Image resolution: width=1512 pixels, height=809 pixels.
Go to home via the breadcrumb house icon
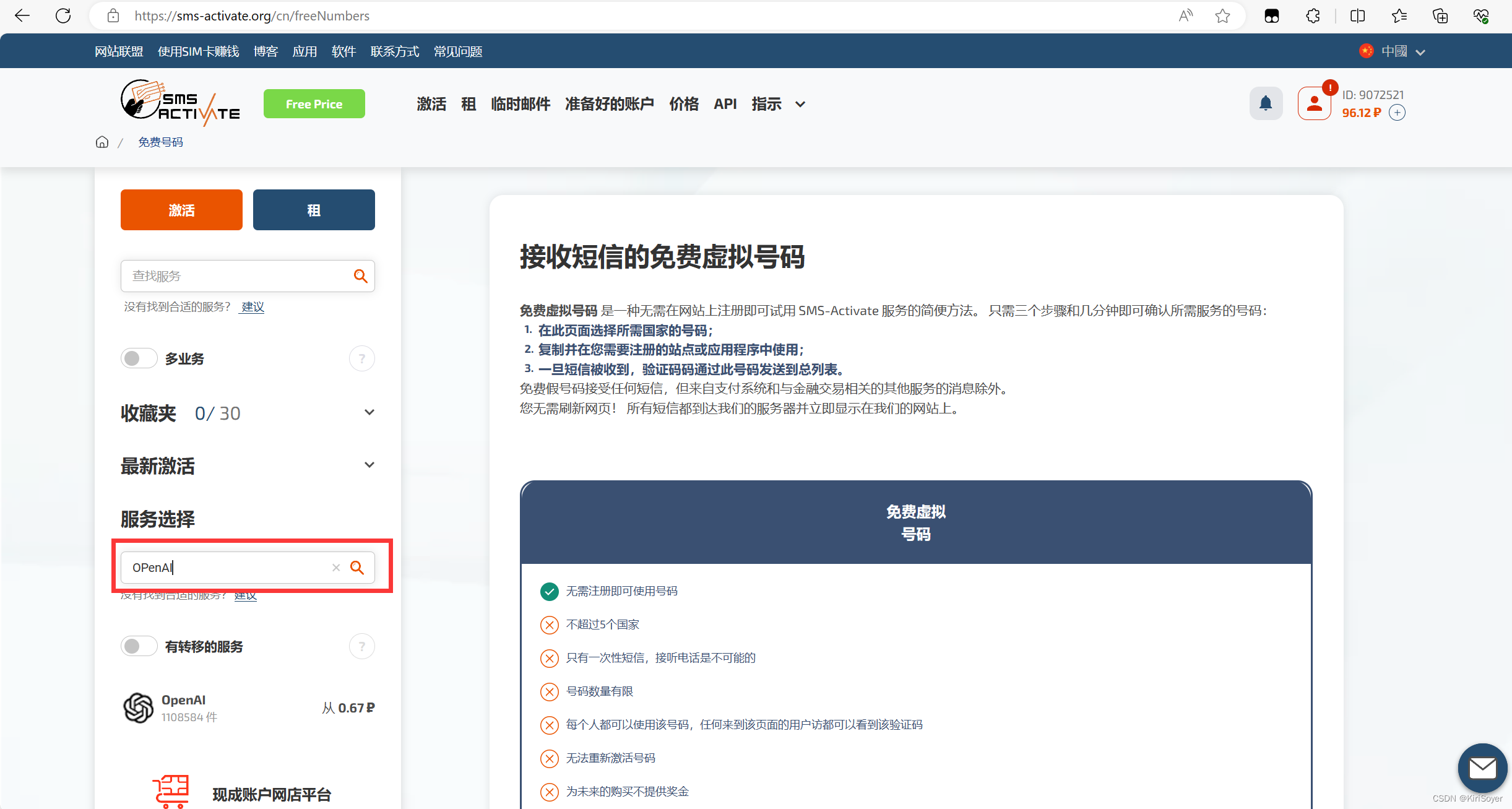pyautogui.click(x=102, y=142)
